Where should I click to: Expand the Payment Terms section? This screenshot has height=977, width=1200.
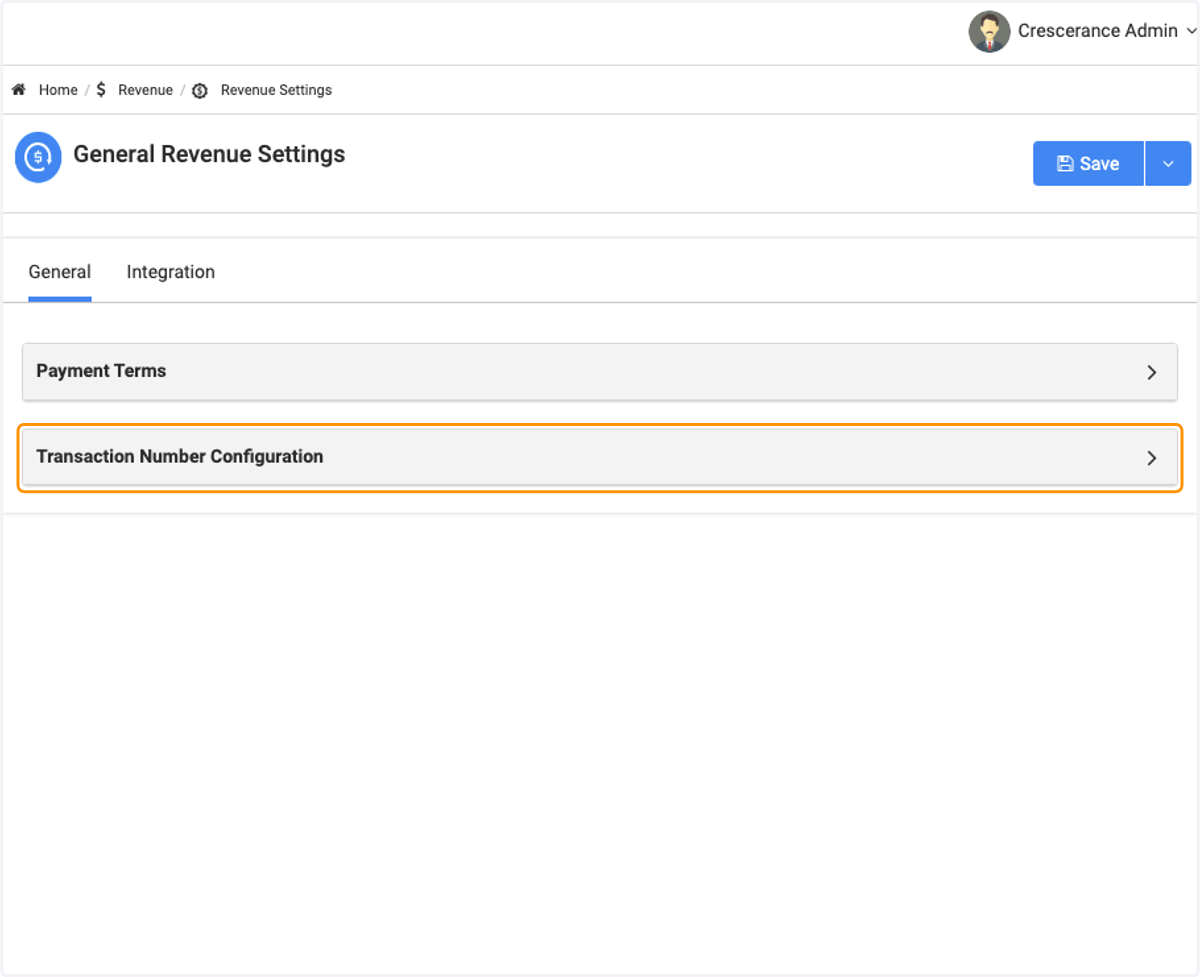[x=600, y=372]
